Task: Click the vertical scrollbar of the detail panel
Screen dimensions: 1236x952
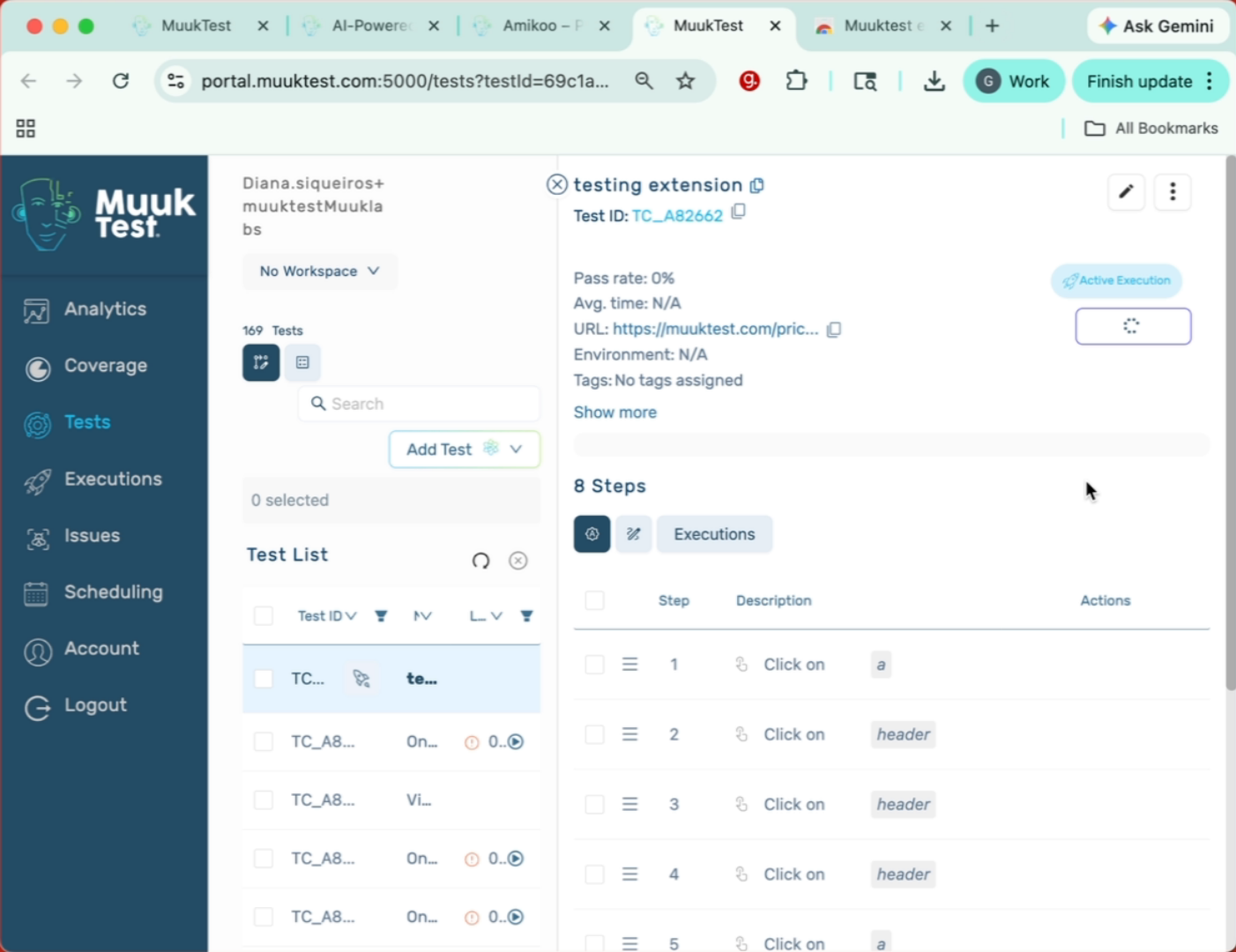Action: (1230, 423)
